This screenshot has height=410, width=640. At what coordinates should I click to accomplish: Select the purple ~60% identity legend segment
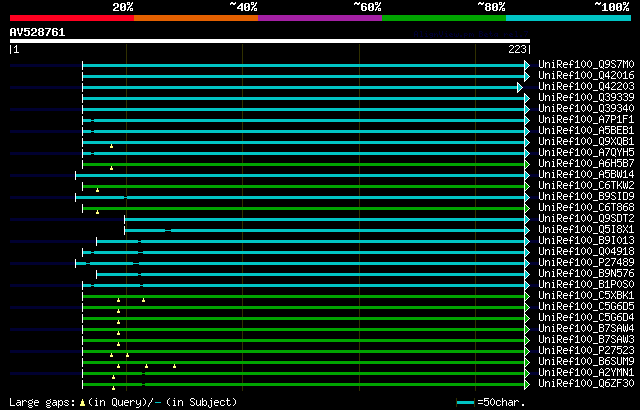tap(320, 18)
